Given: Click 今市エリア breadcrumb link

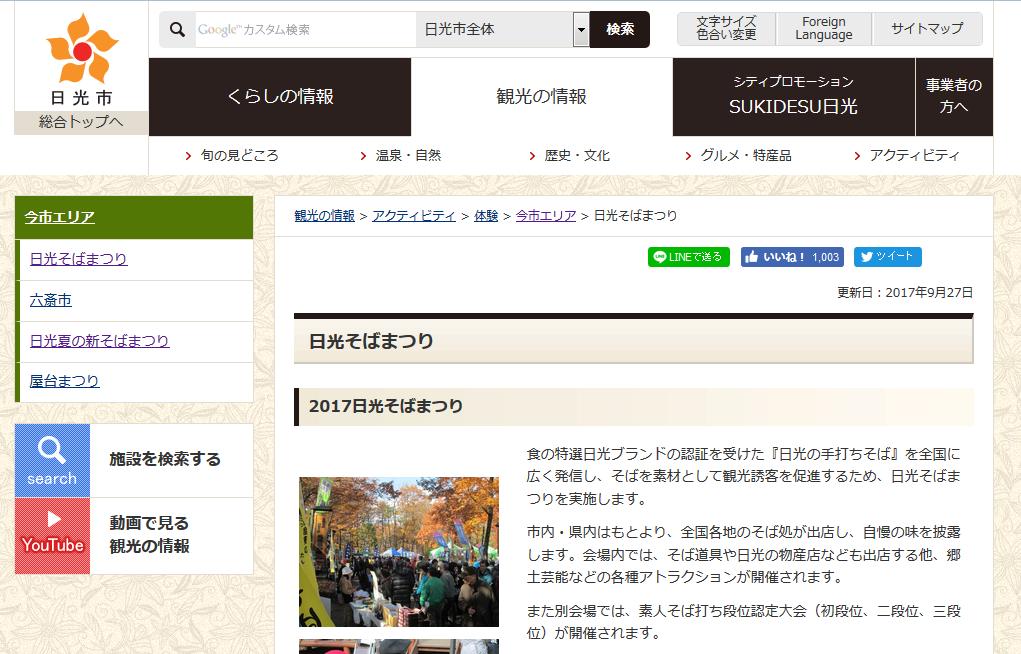Looking at the screenshot, I should click(546, 216).
